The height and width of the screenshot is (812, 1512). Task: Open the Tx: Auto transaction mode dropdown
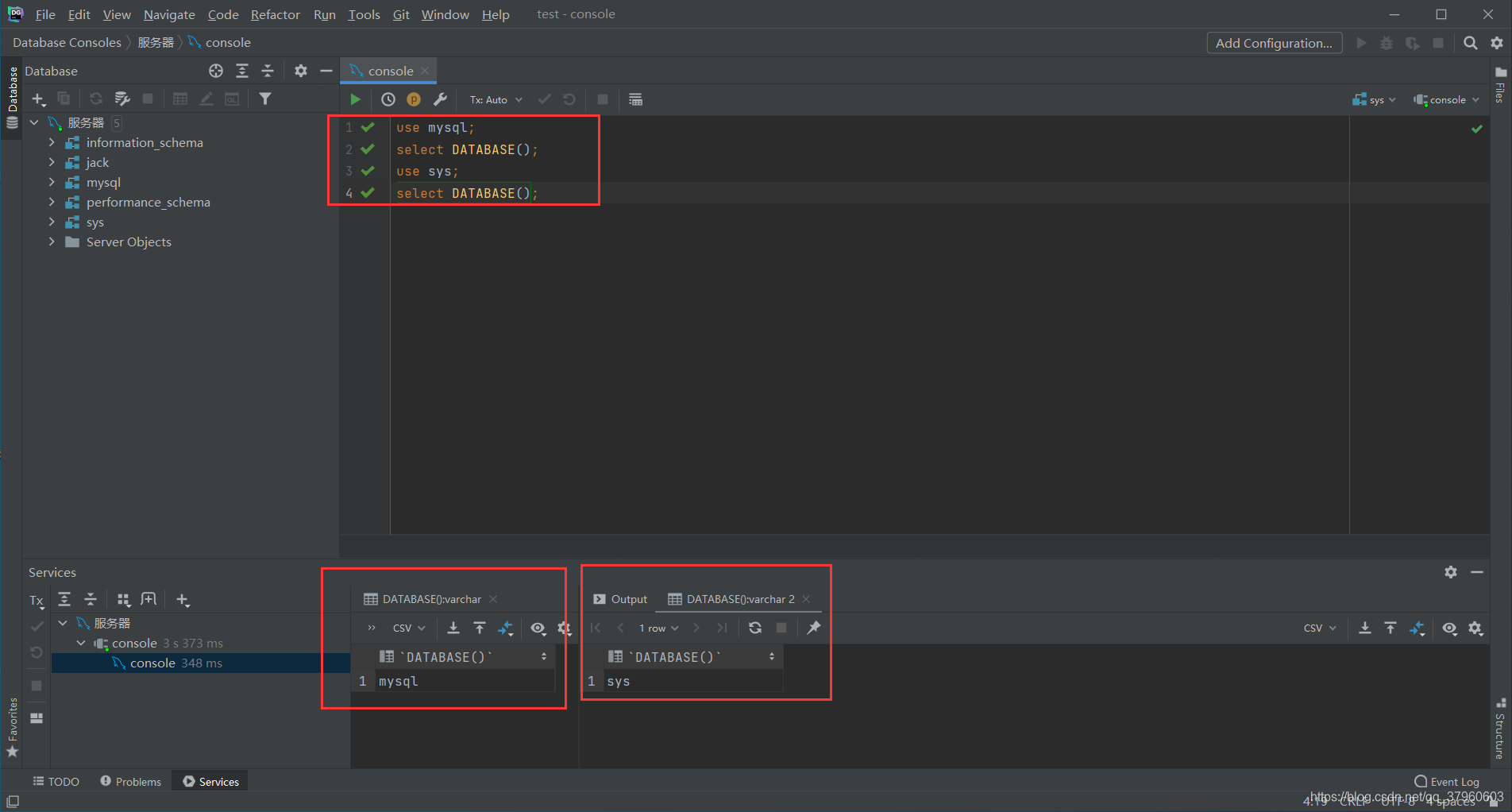(494, 99)
